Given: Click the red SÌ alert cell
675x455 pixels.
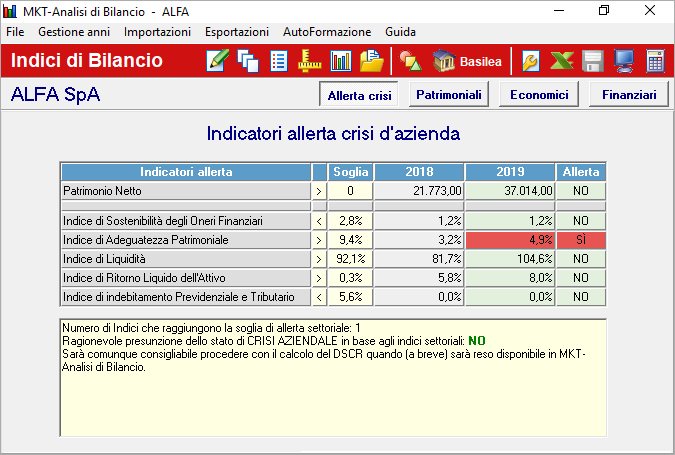Looking at the screenshot, I should point(581,240).
